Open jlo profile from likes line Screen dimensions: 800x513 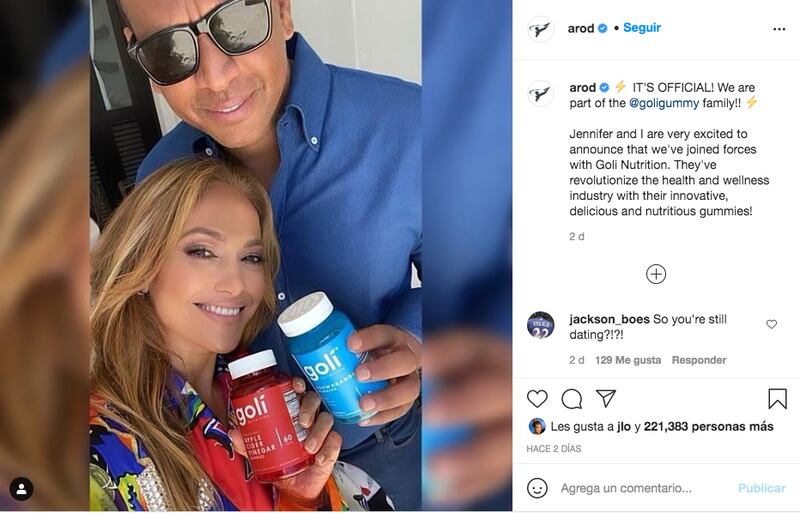[x=623, y=426]
